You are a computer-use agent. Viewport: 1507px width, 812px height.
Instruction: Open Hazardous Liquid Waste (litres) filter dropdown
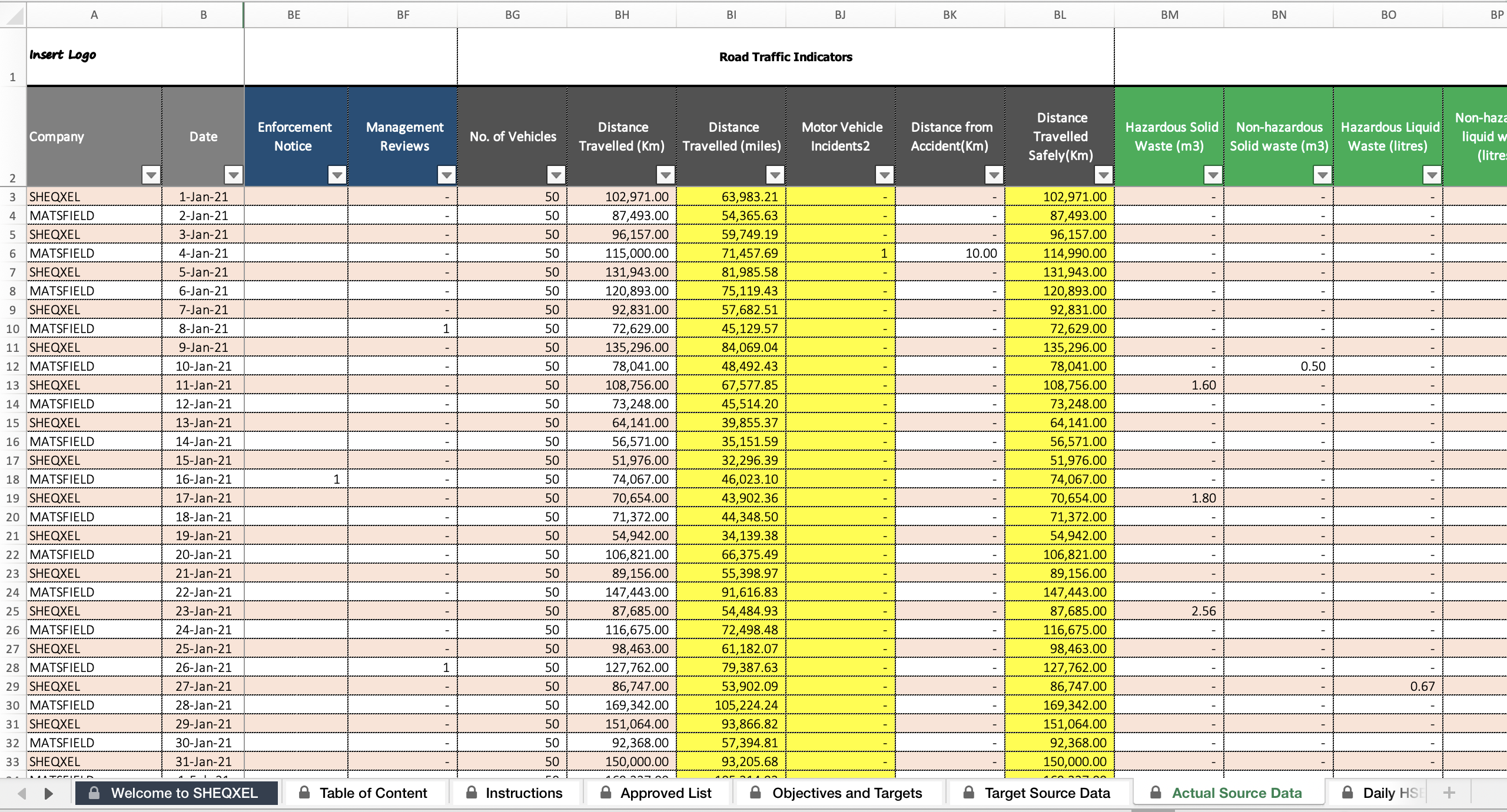click(1432, 175)
